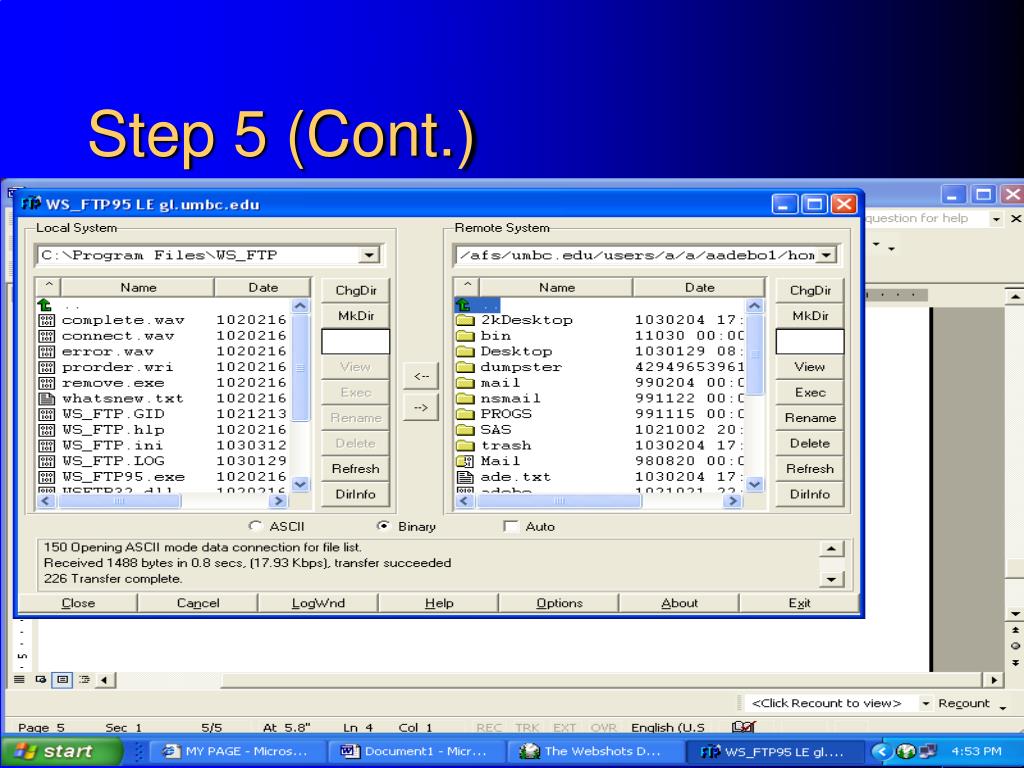
Task: Select Binary transfer mode
Action: click(383, 526)
